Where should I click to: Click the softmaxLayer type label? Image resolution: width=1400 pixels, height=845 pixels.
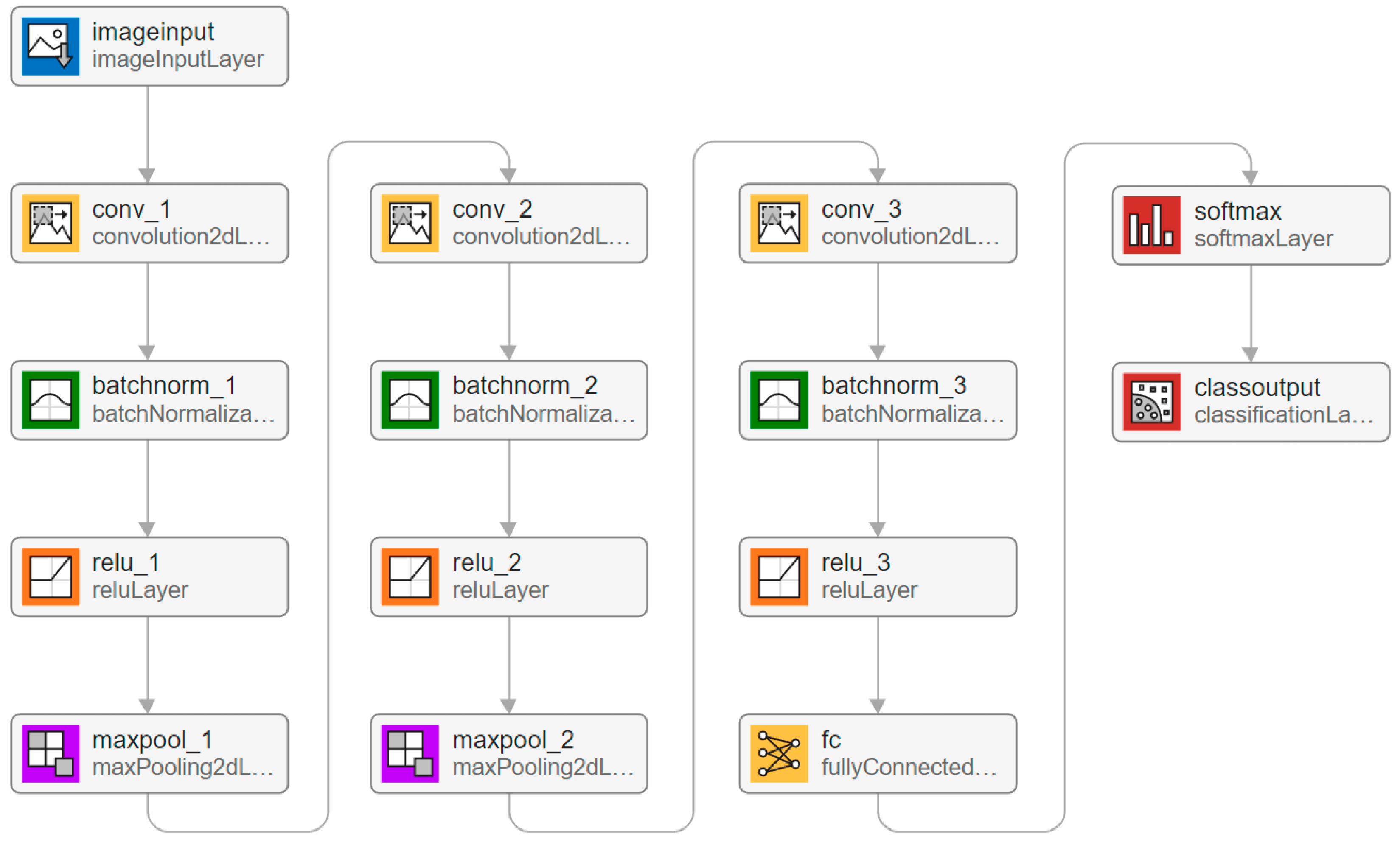(1263, 239)
